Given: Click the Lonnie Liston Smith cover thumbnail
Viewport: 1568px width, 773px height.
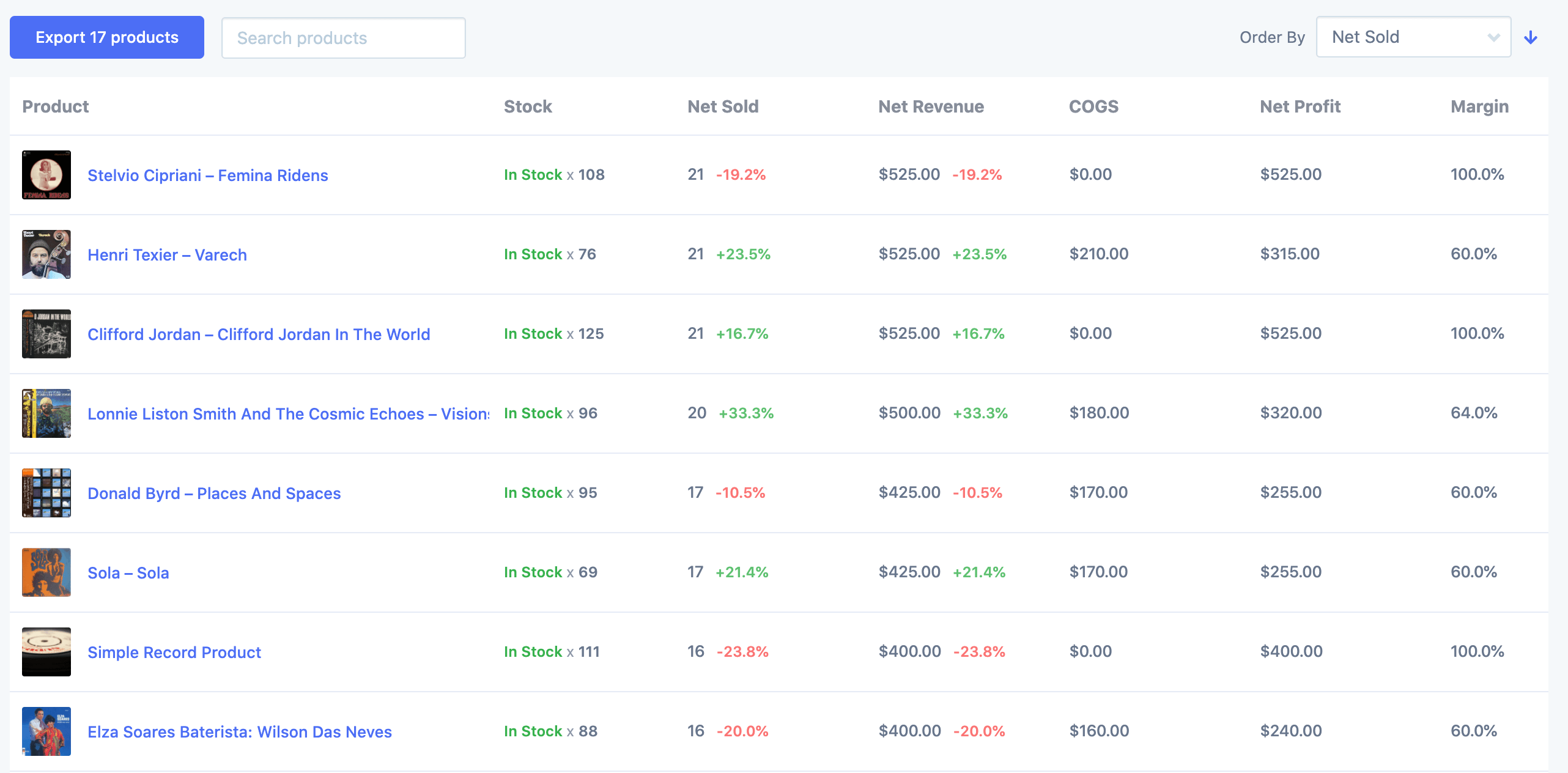Looking at the screenshot, I should pos(46,413).
